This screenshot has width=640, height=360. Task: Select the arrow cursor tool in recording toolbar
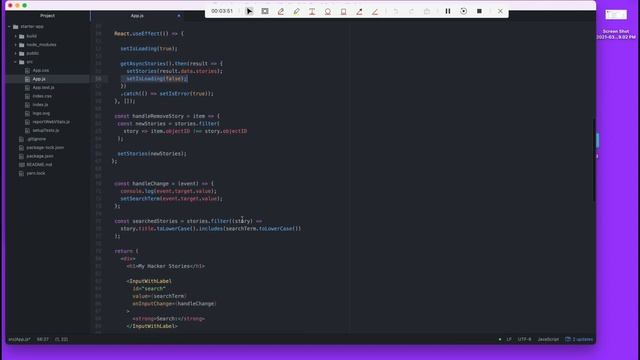click(249, 11)
